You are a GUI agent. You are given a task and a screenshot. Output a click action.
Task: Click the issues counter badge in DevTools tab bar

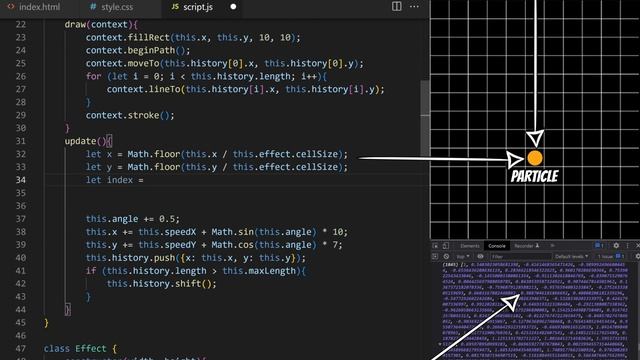point(599,246)
